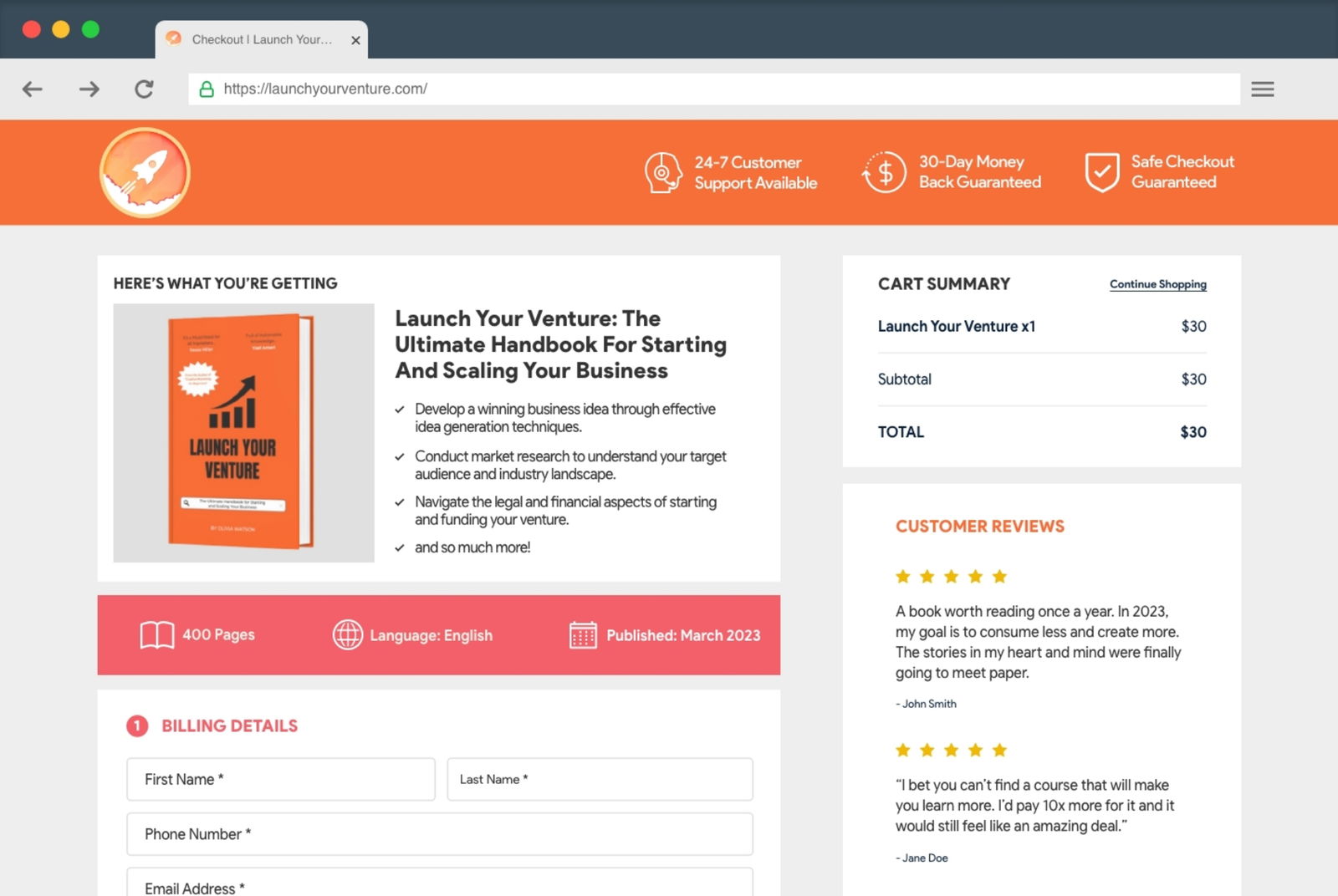Image resolution: width=1338 pixels, height=896 pixels.
Task: Click the First Name input field
Action: click(x=280, y=779)
